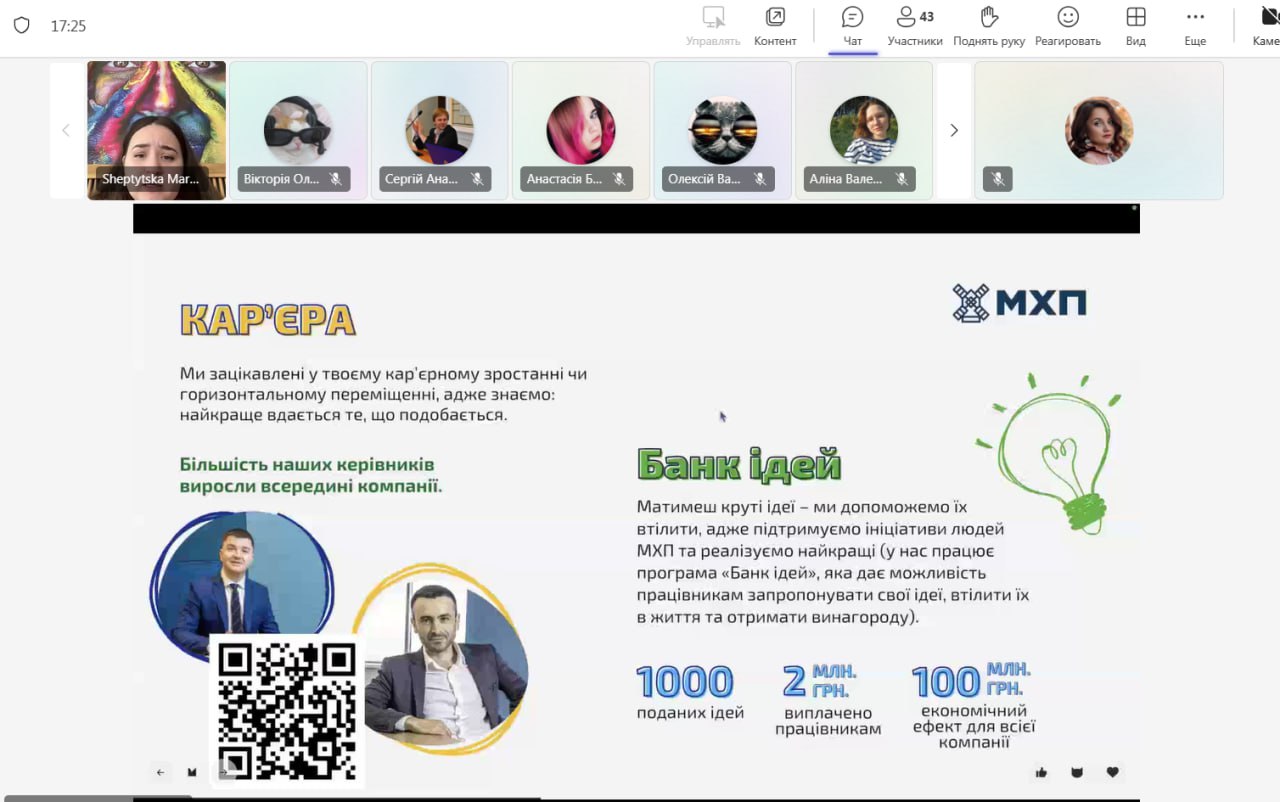Select Анастасія Б... participant avatar
This screenshot has width=1280, height=802.
580,130
